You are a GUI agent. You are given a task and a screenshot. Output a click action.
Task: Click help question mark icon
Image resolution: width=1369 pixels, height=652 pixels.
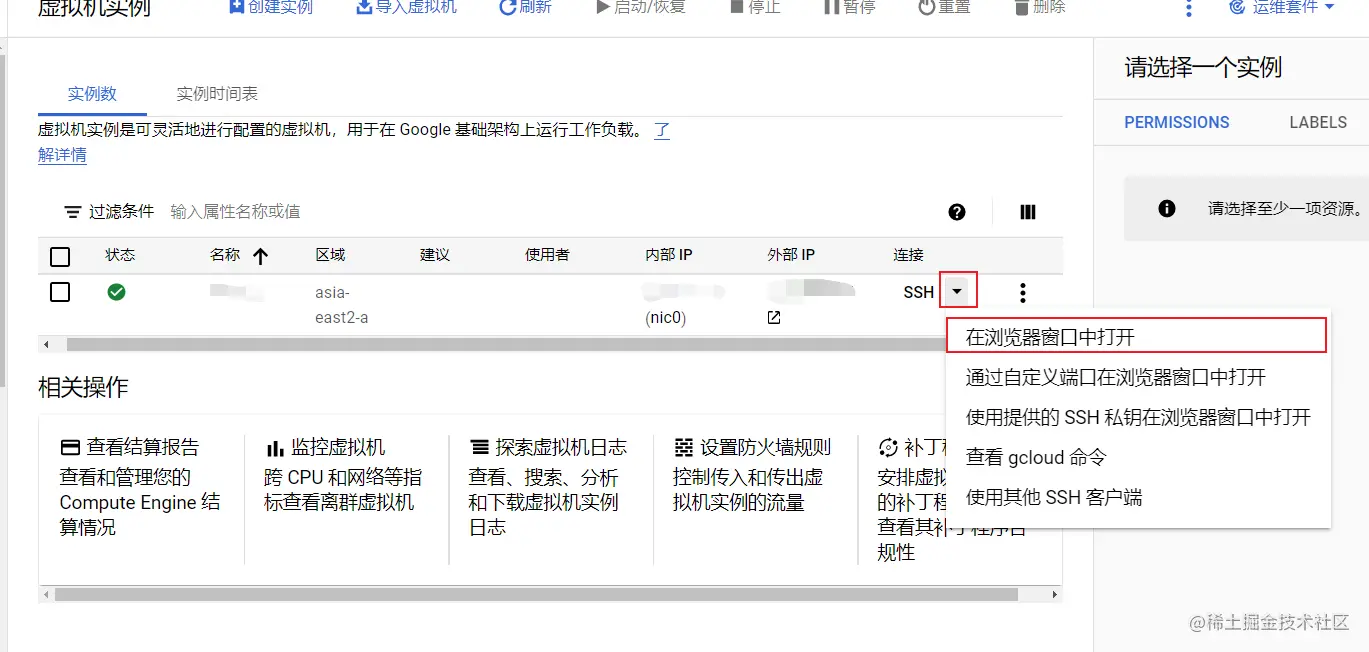(957, 212)
